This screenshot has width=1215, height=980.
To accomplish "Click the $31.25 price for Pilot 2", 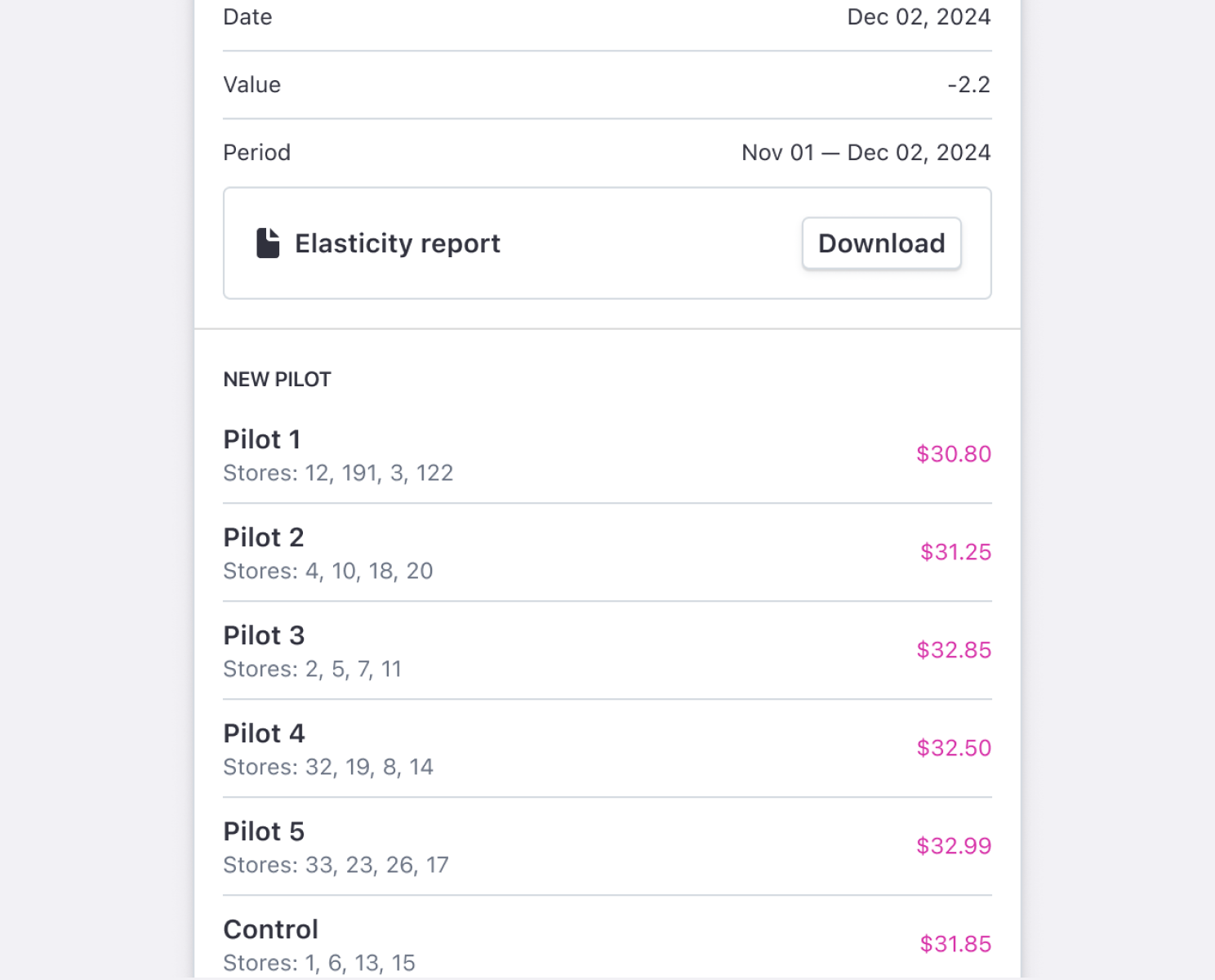I will [955, 552].
